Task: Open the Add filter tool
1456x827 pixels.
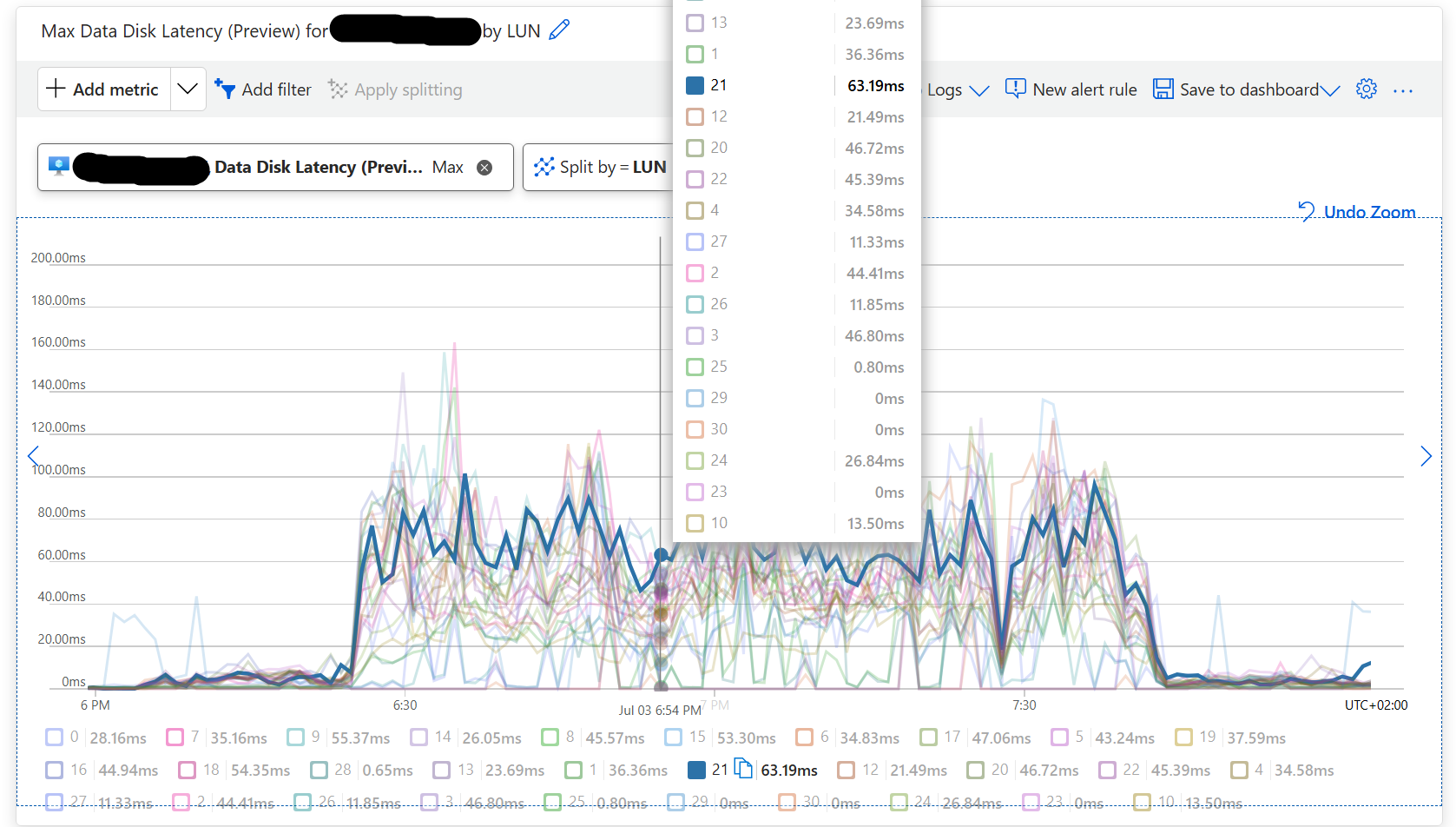Action: tap(263, 89)
